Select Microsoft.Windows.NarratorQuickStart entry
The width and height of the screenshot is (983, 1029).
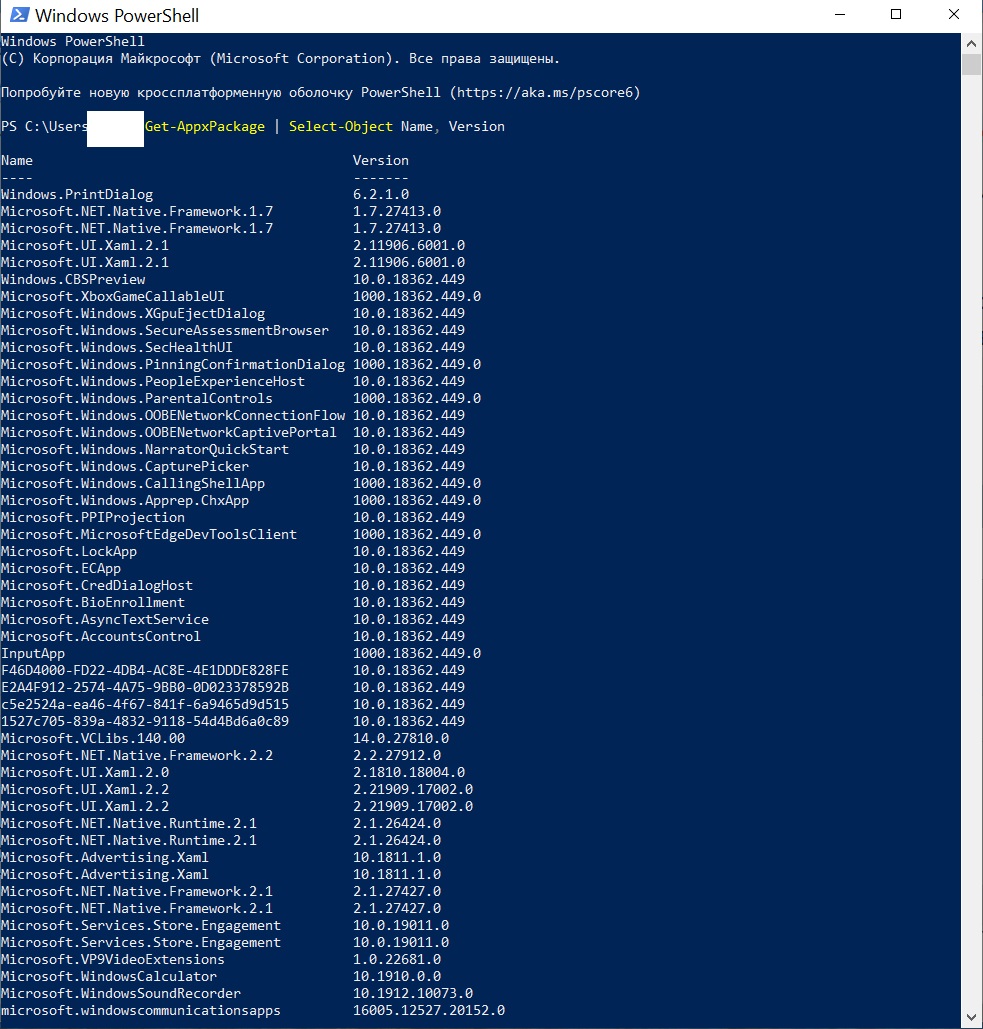145,450
